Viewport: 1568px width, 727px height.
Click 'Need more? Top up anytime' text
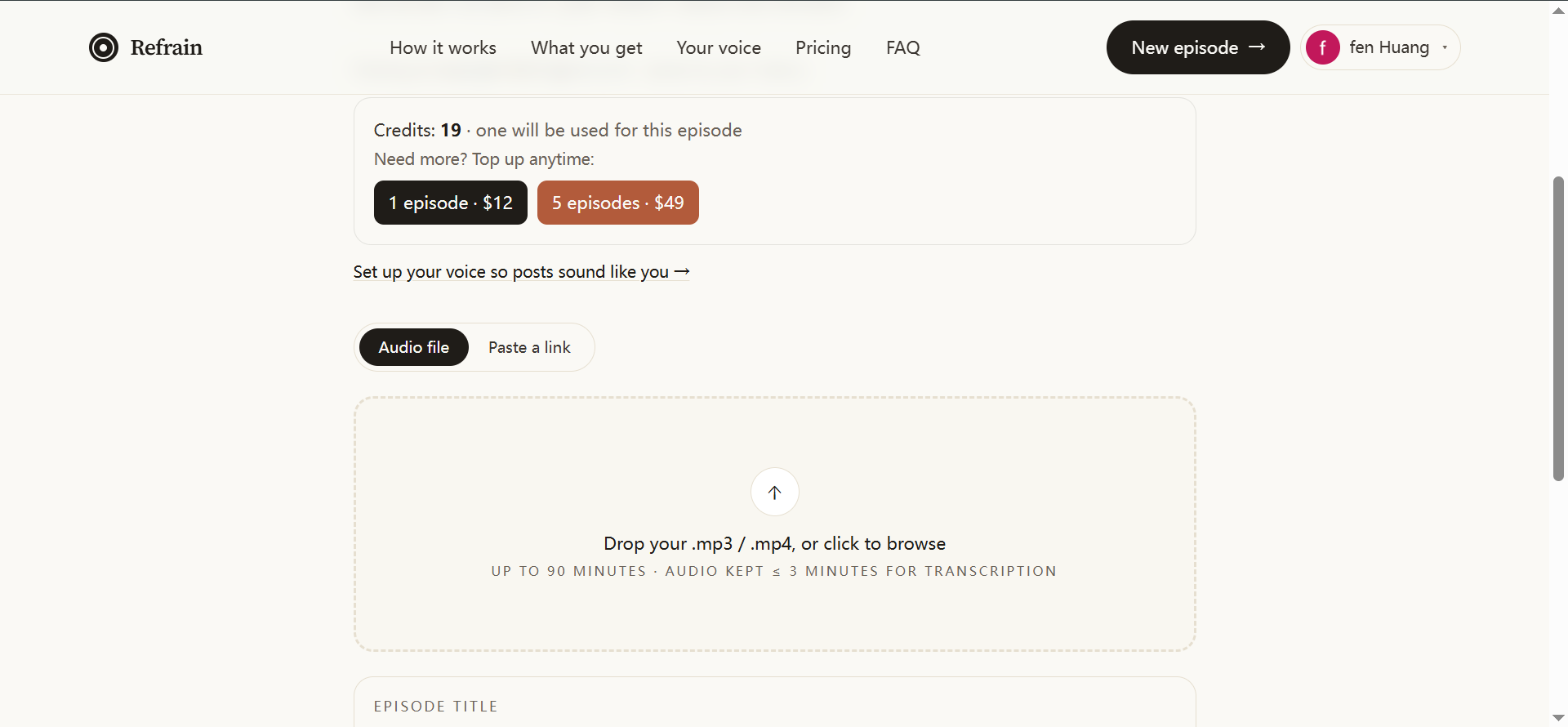click(484, 159)
